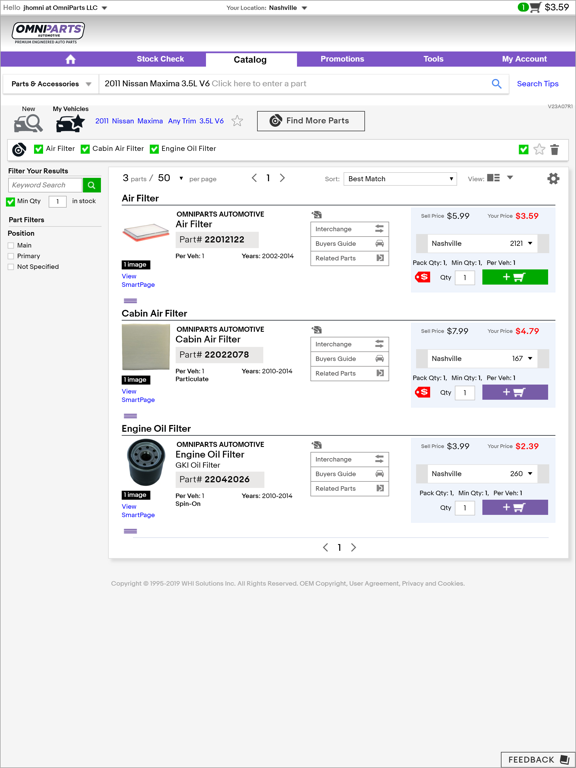Image resolution: width=576 pixels, height=768 pixels.
Task: Go to previous results page at top
Action: (x=254, y=178)
